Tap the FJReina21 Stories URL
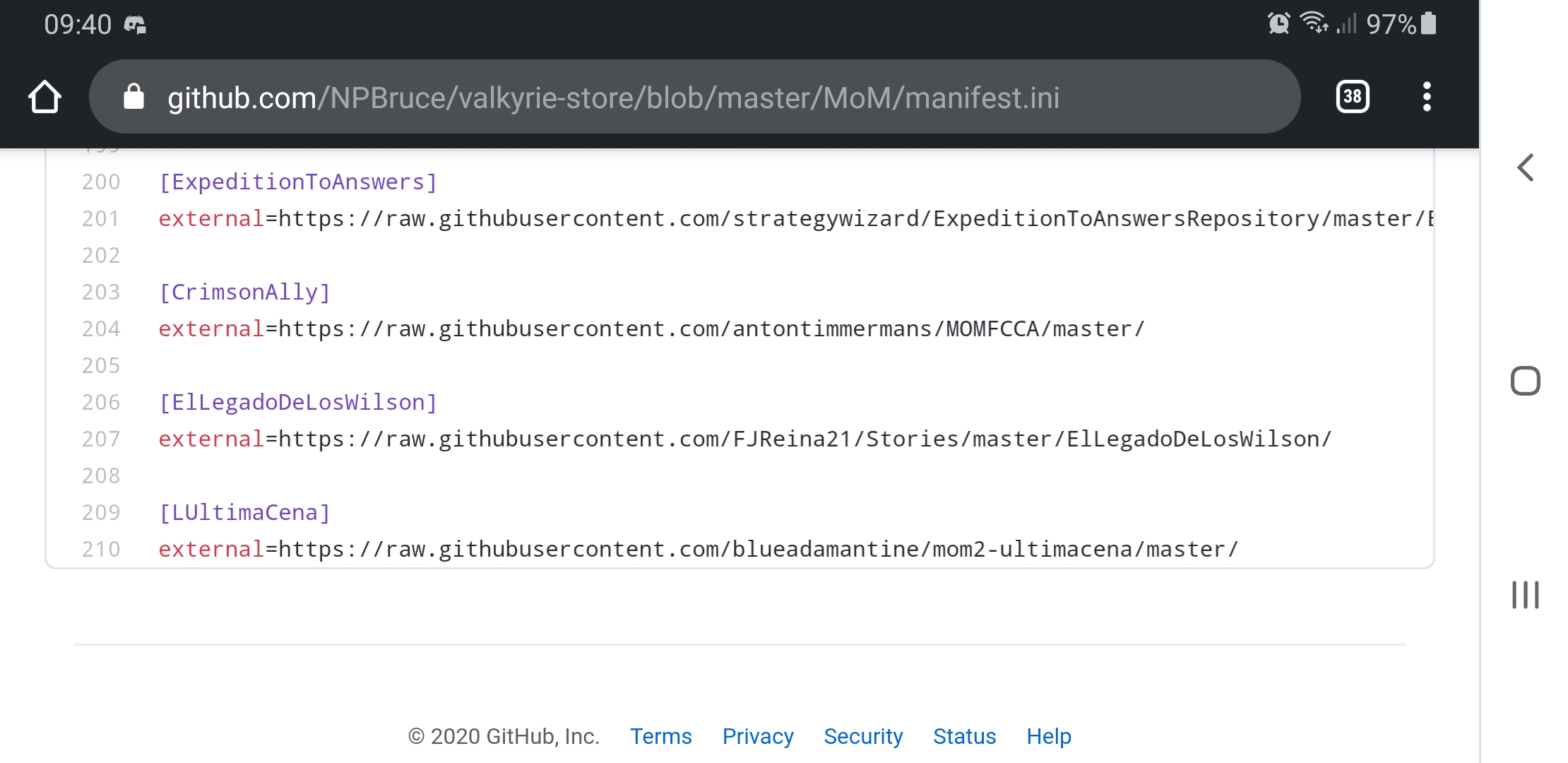This screenshot has height=763, width=1568. coord(805,439)
